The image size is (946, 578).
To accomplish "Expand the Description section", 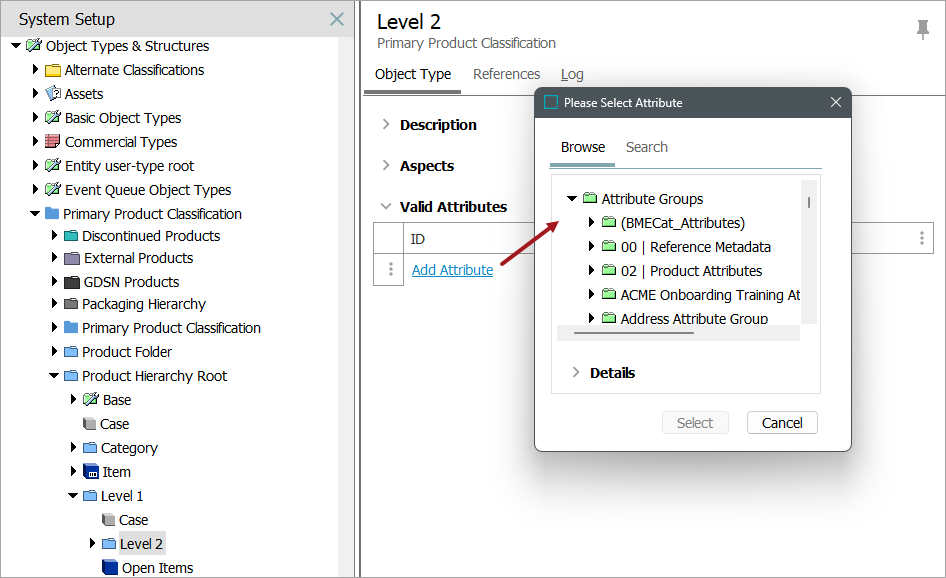I will [386, 125].
